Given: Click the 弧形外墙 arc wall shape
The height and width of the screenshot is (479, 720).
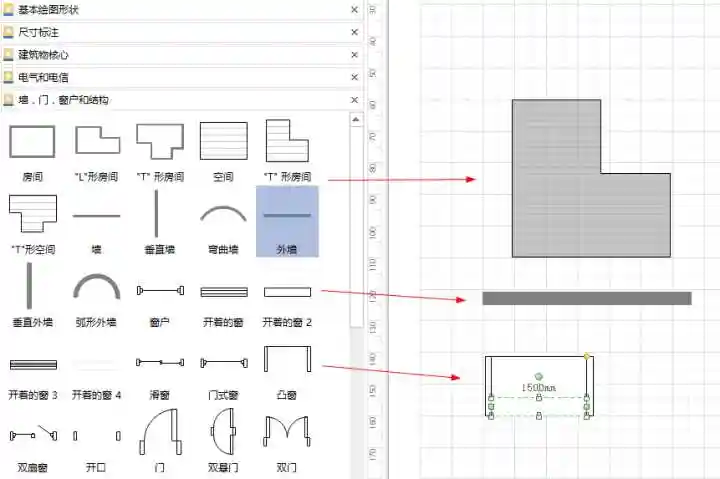Looking at the screenshot, I should point(97,289).
